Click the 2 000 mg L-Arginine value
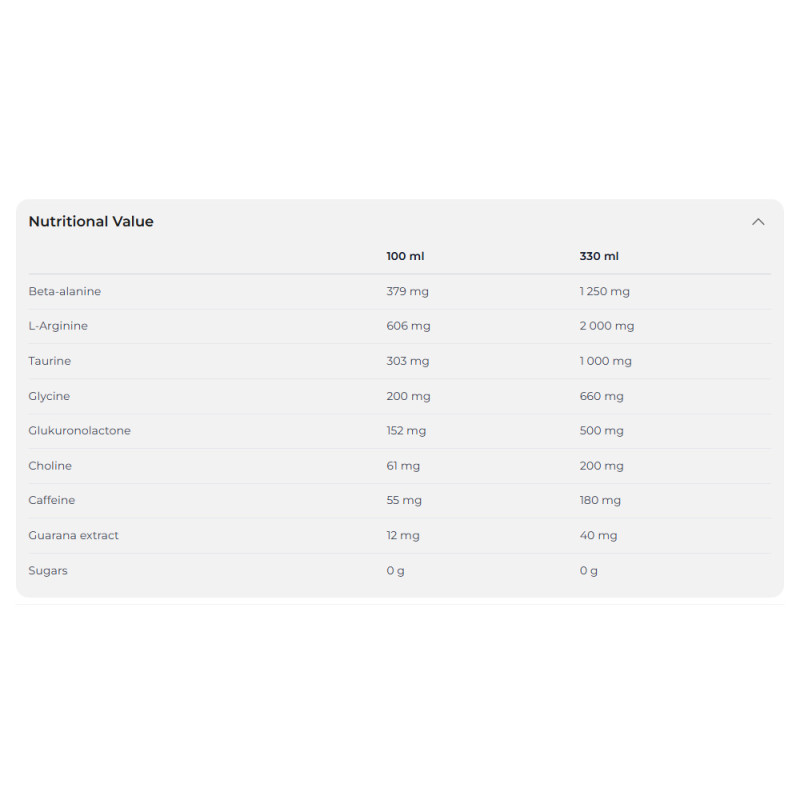This screenshot has width=800, height=800. (x=607, y=326)
